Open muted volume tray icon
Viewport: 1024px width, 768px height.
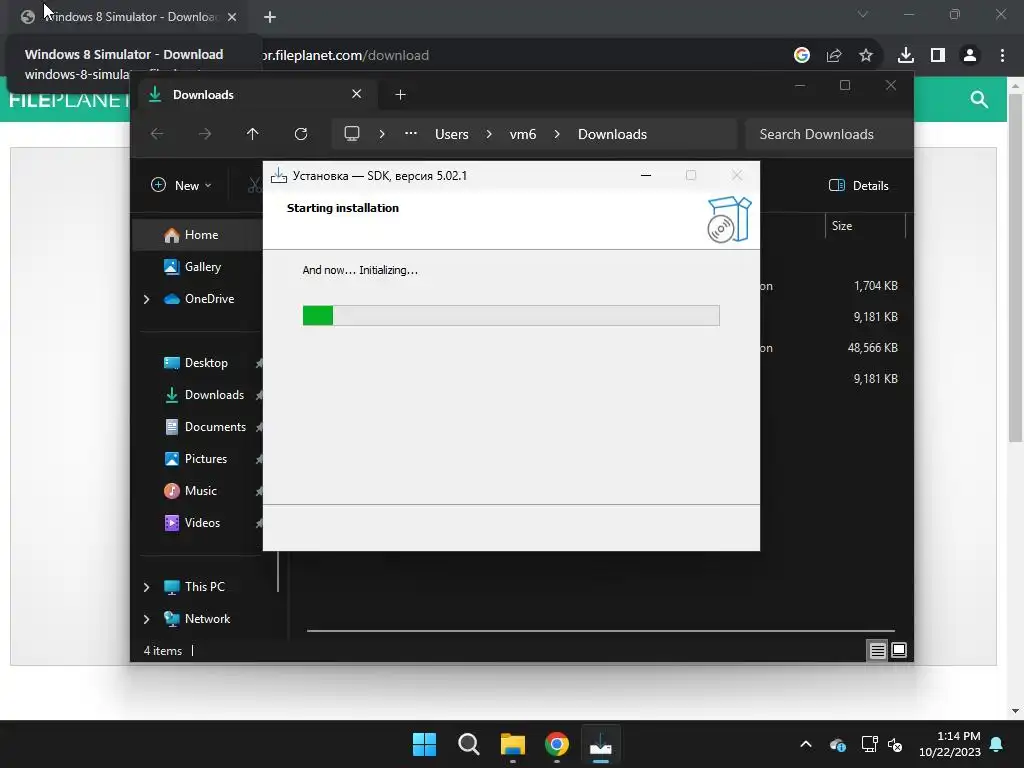(895, 744)
